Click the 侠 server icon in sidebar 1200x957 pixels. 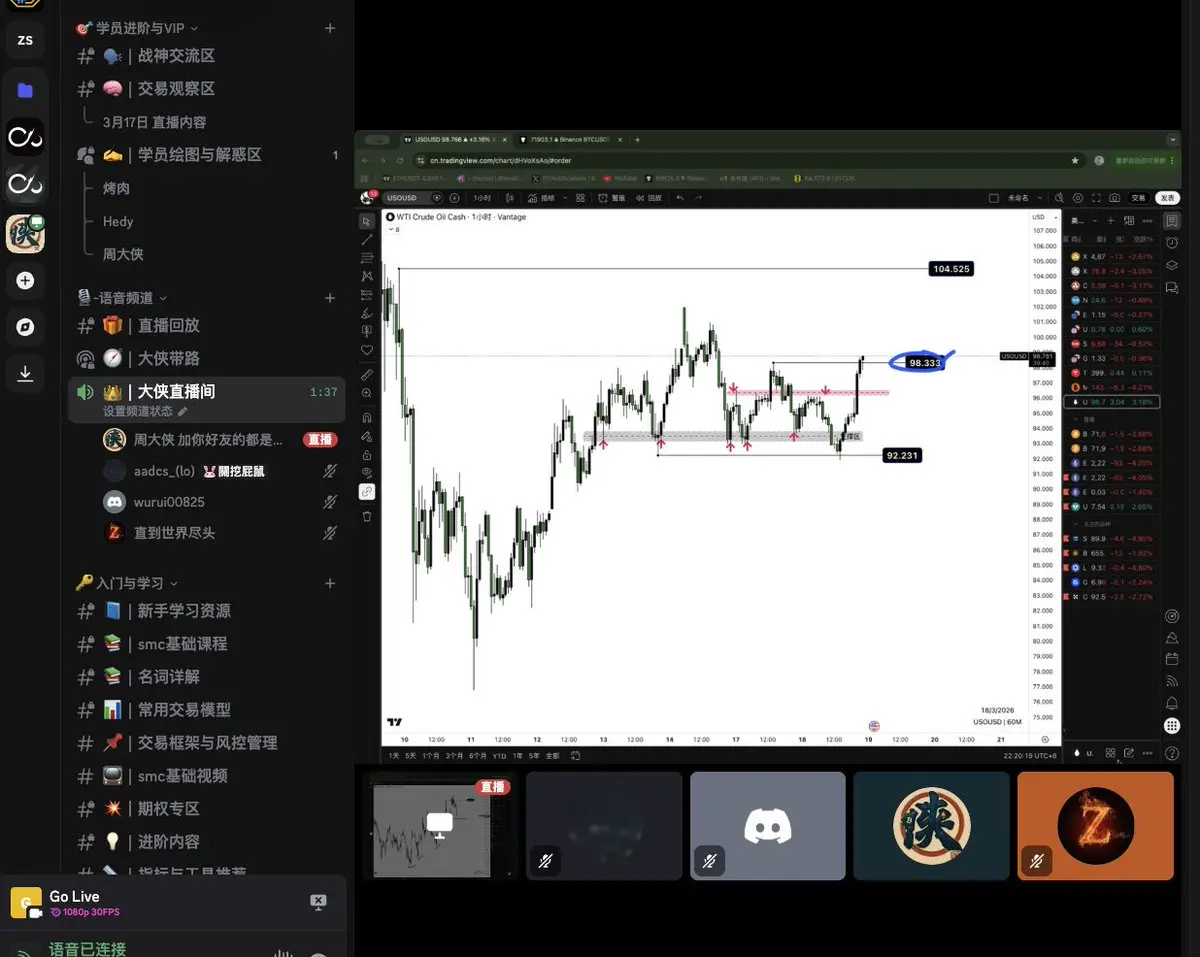(x=25, y=233)
